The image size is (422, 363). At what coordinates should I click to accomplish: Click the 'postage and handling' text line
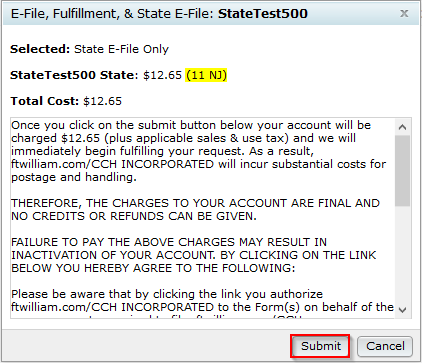[74, 177]
